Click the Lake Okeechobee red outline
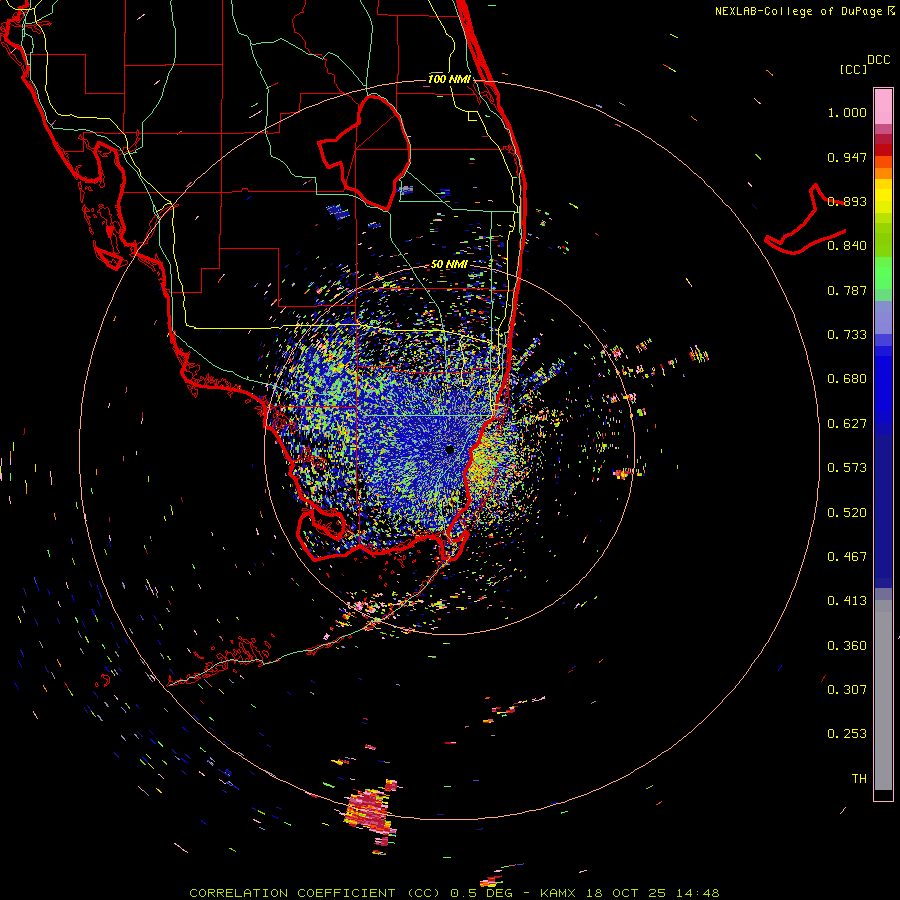The height and width of the screenshot is (900, 900). tap(364, 152)
